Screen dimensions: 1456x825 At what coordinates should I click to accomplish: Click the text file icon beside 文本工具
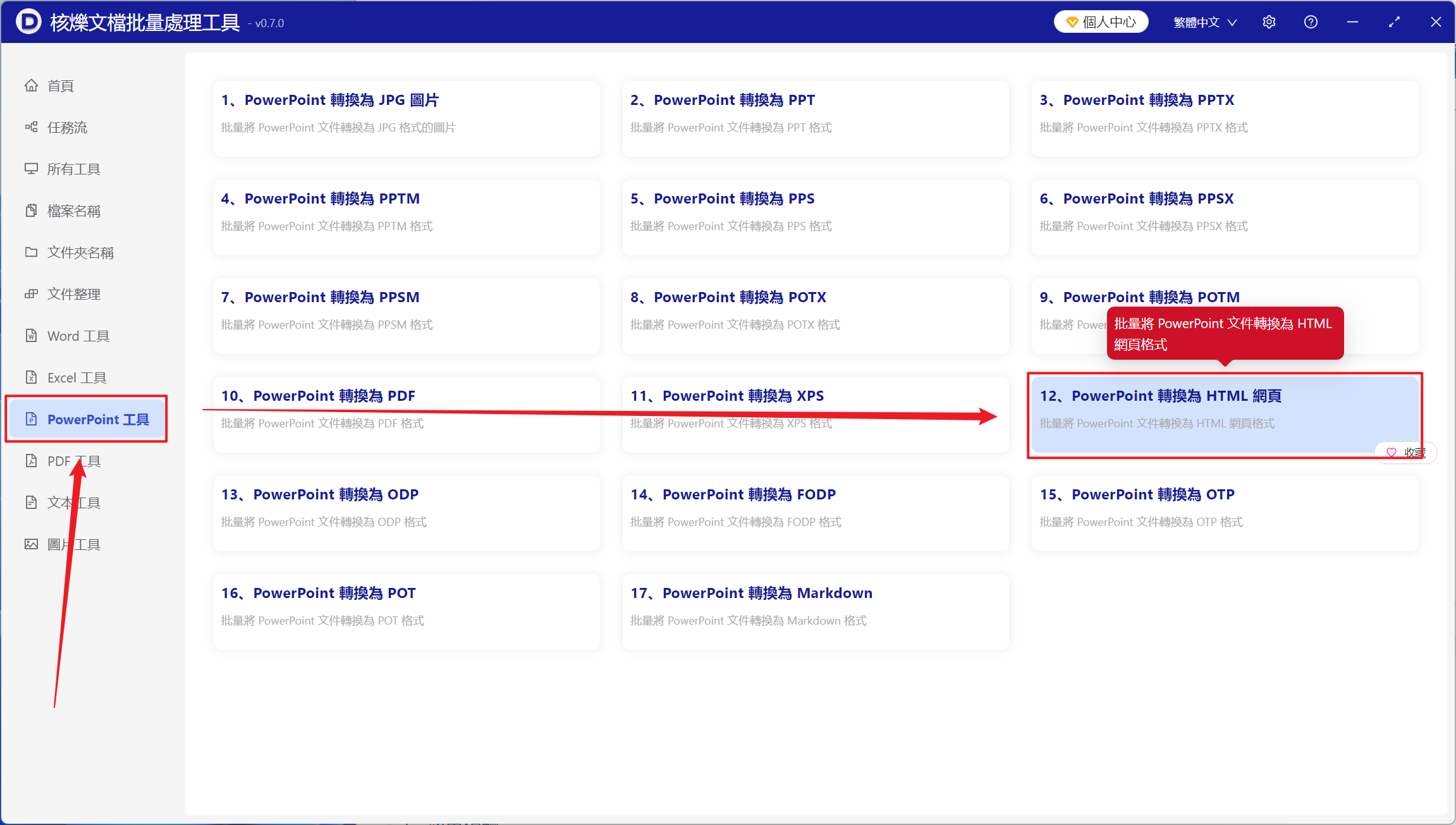[31, 503]
